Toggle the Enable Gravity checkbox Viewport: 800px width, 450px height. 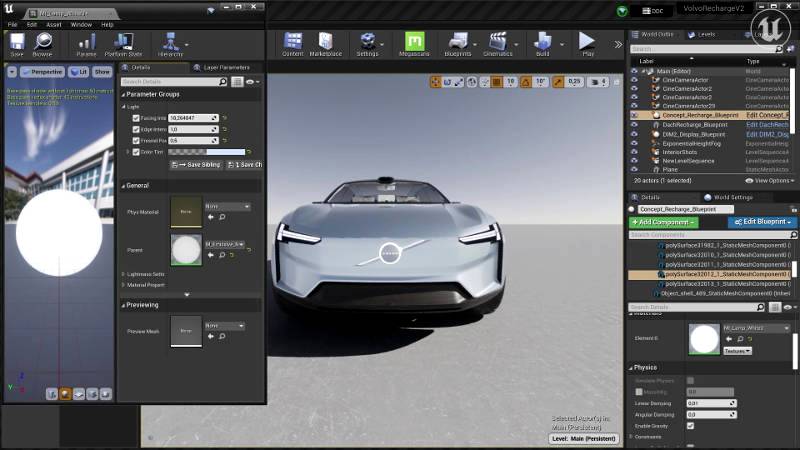690,425
